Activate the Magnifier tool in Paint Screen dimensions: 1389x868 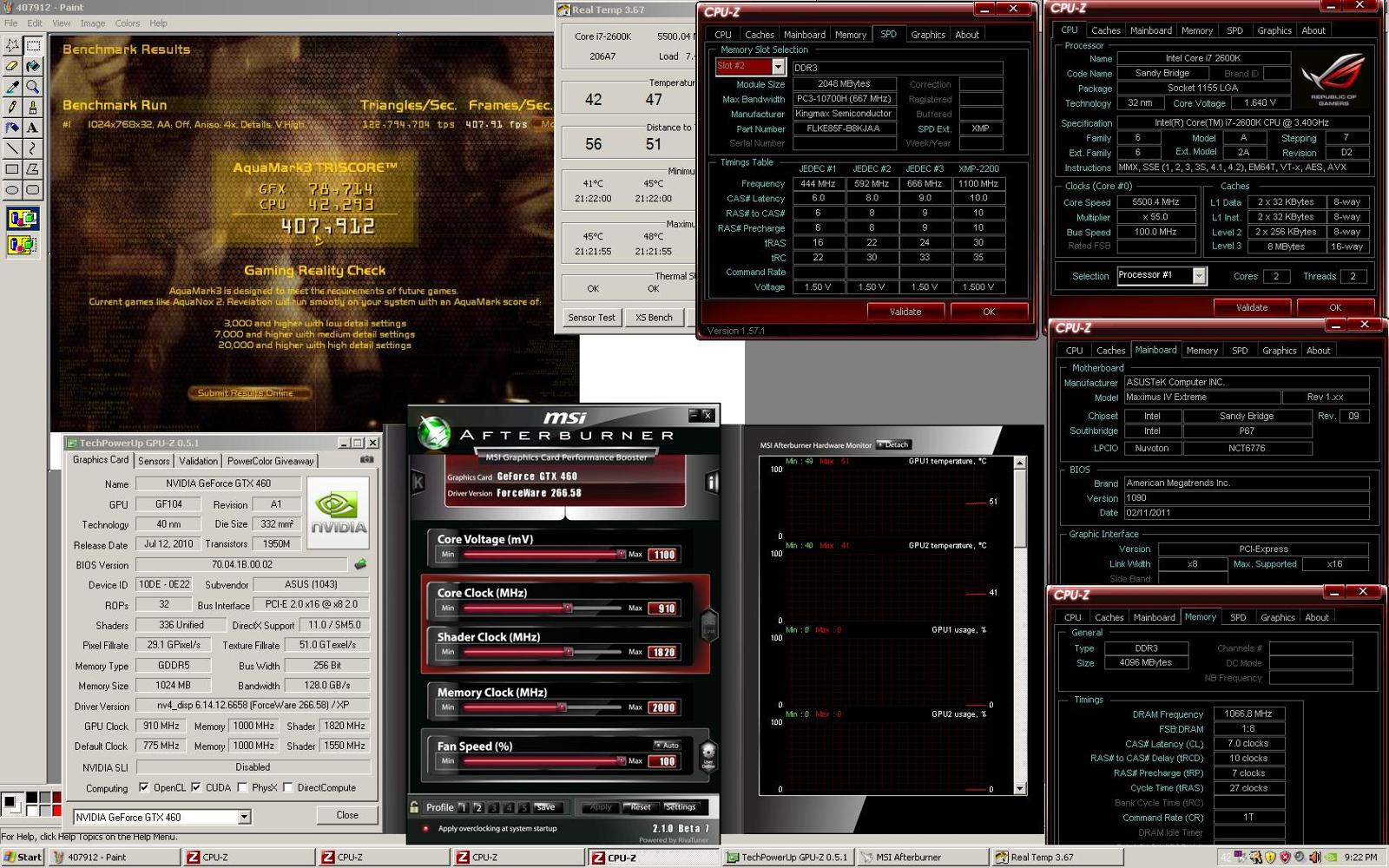(33, 87)
